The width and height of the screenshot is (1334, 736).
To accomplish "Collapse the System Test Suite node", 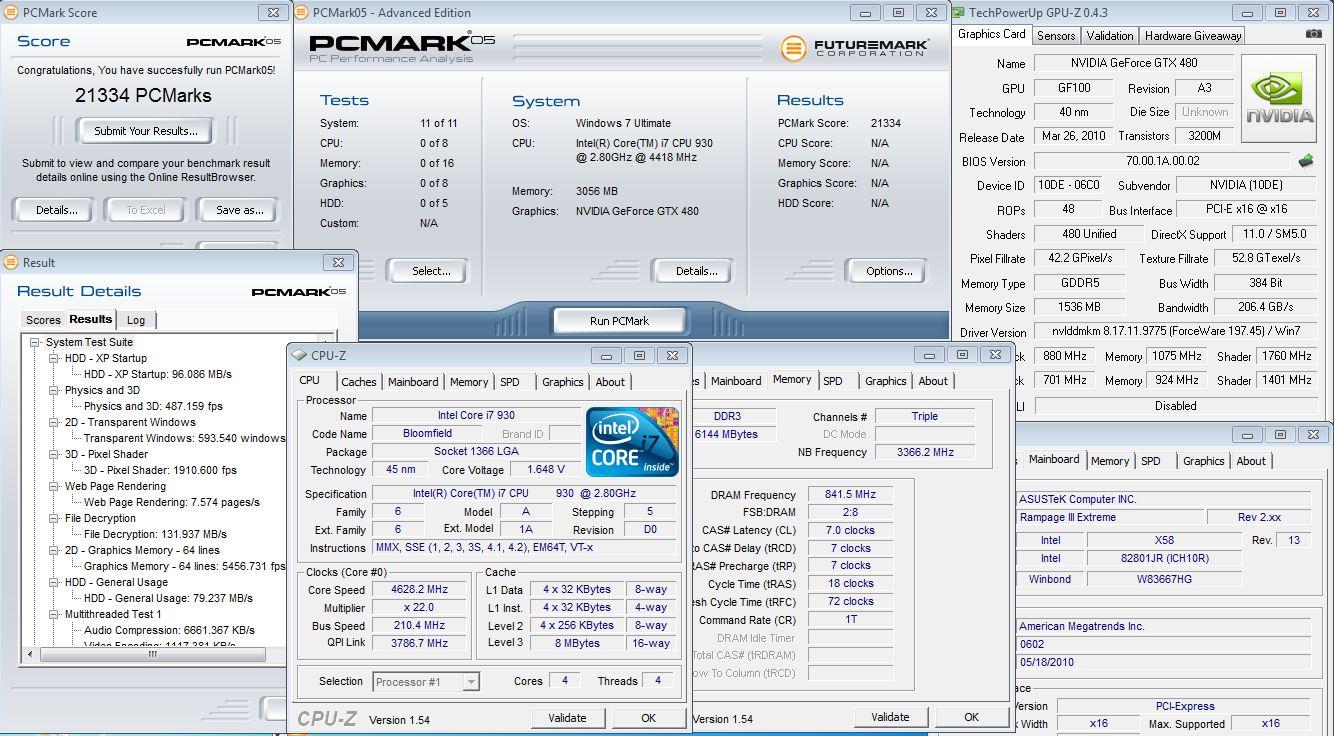I will pyautogui.click(x=35, y=342).
